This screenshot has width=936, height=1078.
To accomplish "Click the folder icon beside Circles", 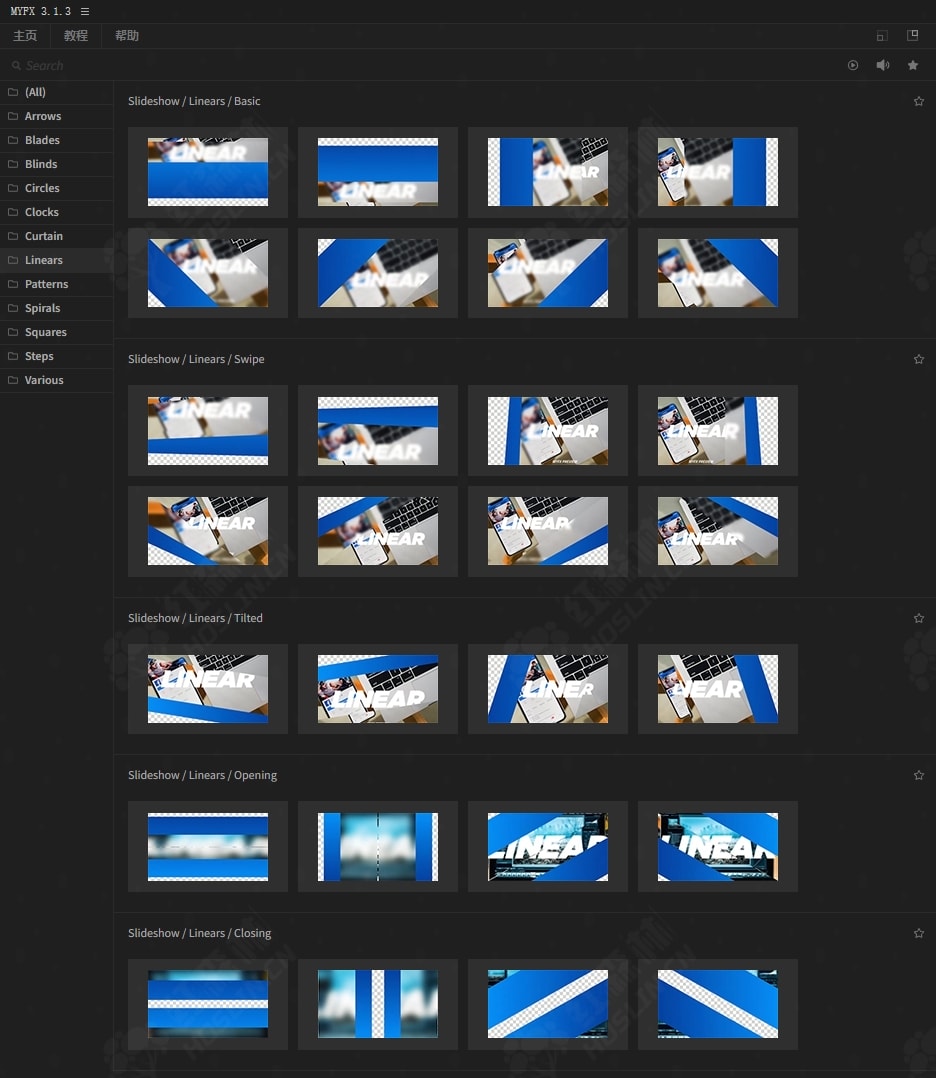I will (x=13, y=188).
